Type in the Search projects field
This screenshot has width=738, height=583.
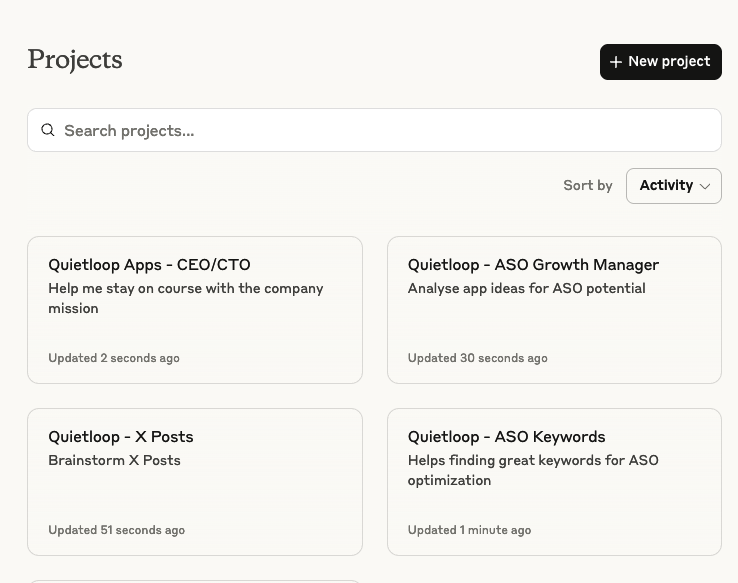(x=380, y=130)
